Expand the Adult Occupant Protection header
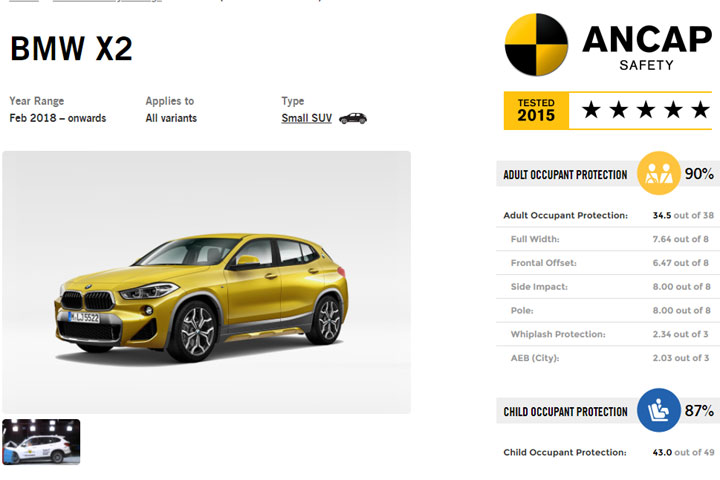This screenshot has width=720, height=480. coord(566,174)
